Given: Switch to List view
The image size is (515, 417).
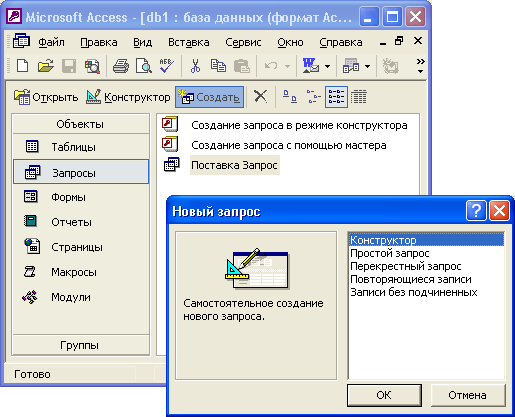Looking at the screenshot, I should pos(336,97).
